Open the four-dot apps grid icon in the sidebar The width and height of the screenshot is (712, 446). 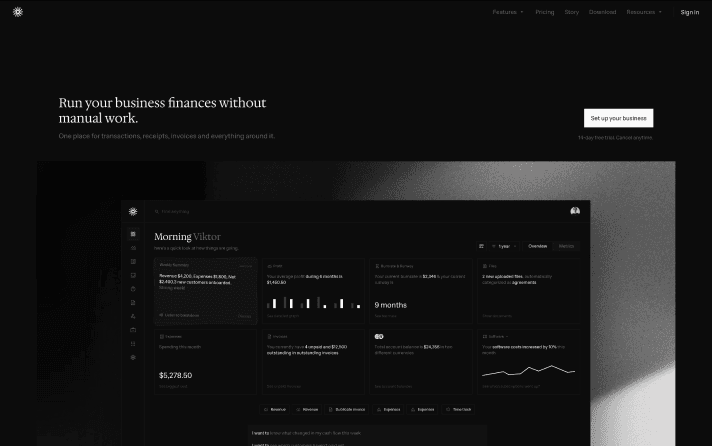click(133, 344)
